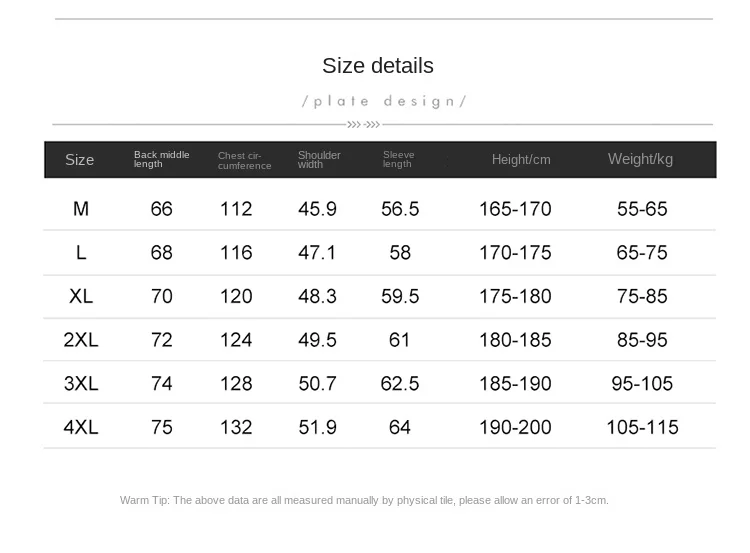The width and height of the screenshot is (750, 553).
Task: Click the Warm Tip note text
Action: (x=364, y=500)
